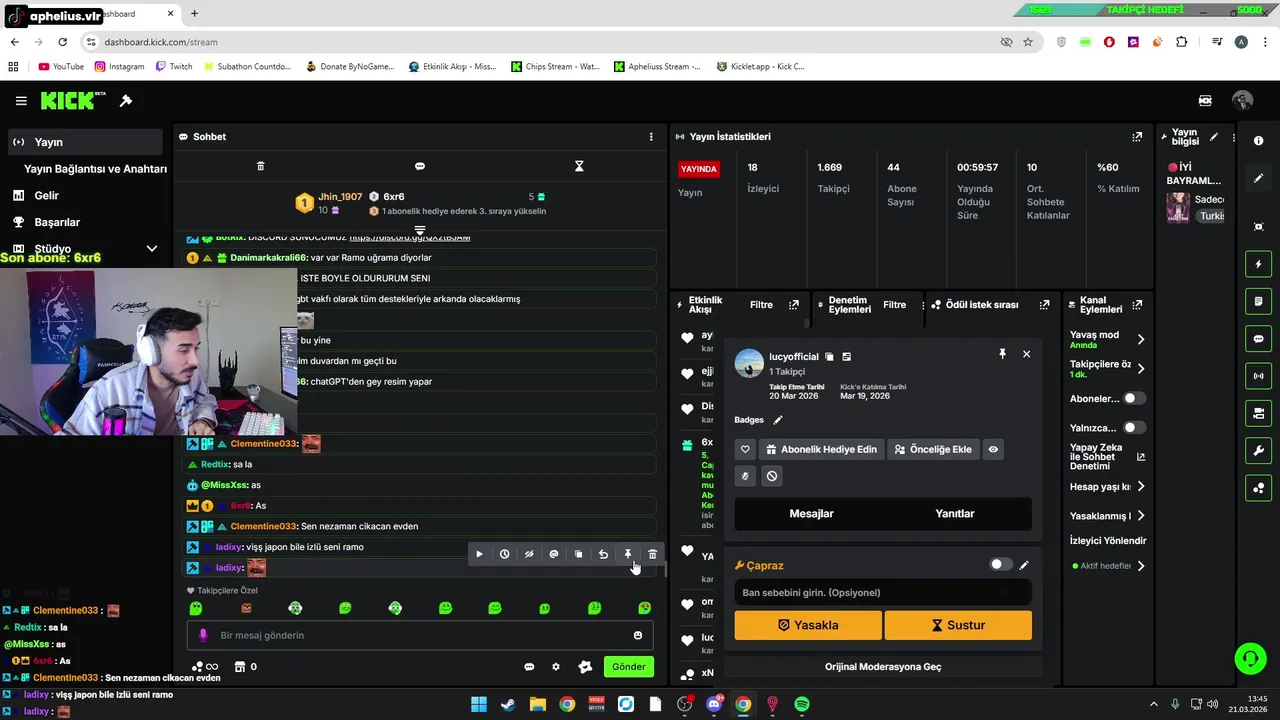Click the chat bubble icon beside settings gear
Viewport: 1280px width, 720px height.
tap(529, 667)
